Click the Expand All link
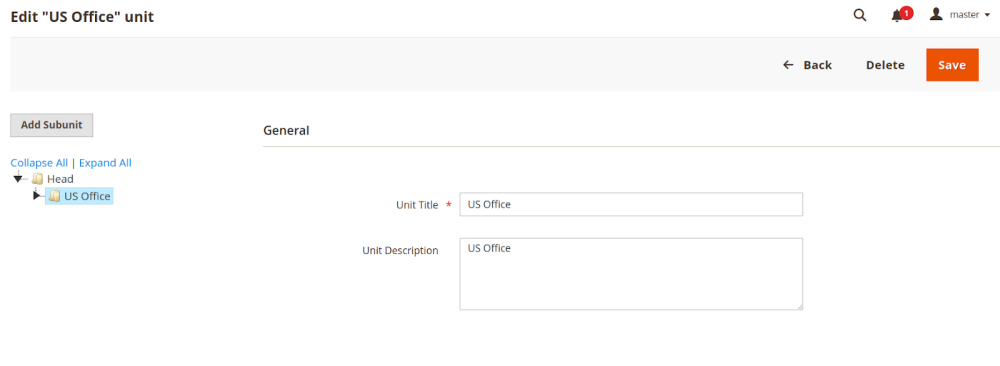This screenshot has width=1000, height=366. (x=105, y=163)
